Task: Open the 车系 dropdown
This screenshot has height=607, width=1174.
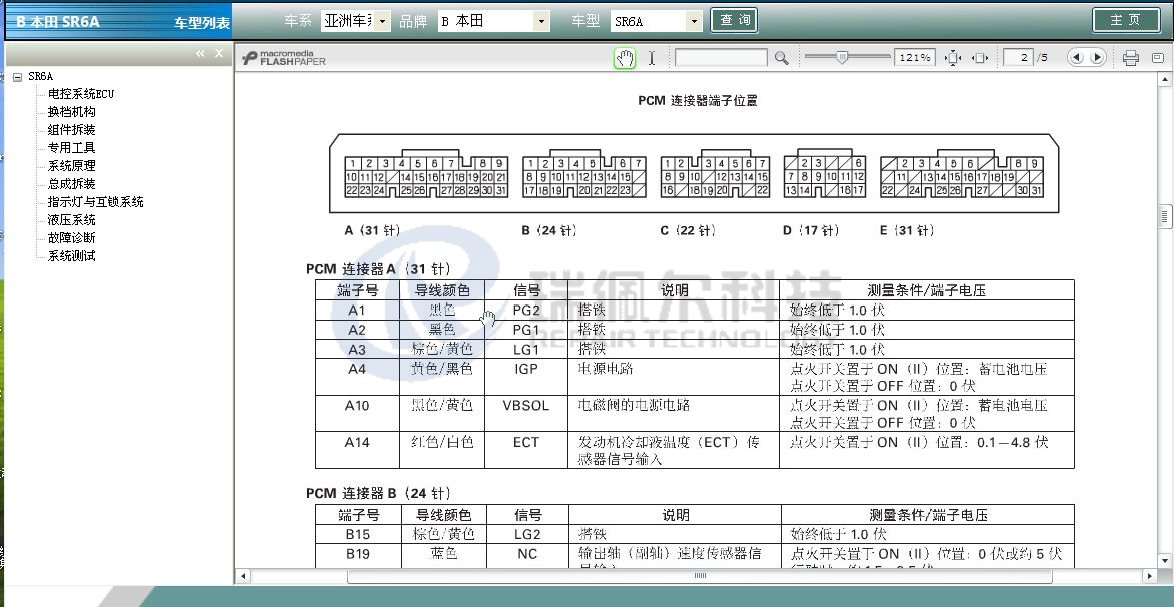Action: (x=384, y=21)
